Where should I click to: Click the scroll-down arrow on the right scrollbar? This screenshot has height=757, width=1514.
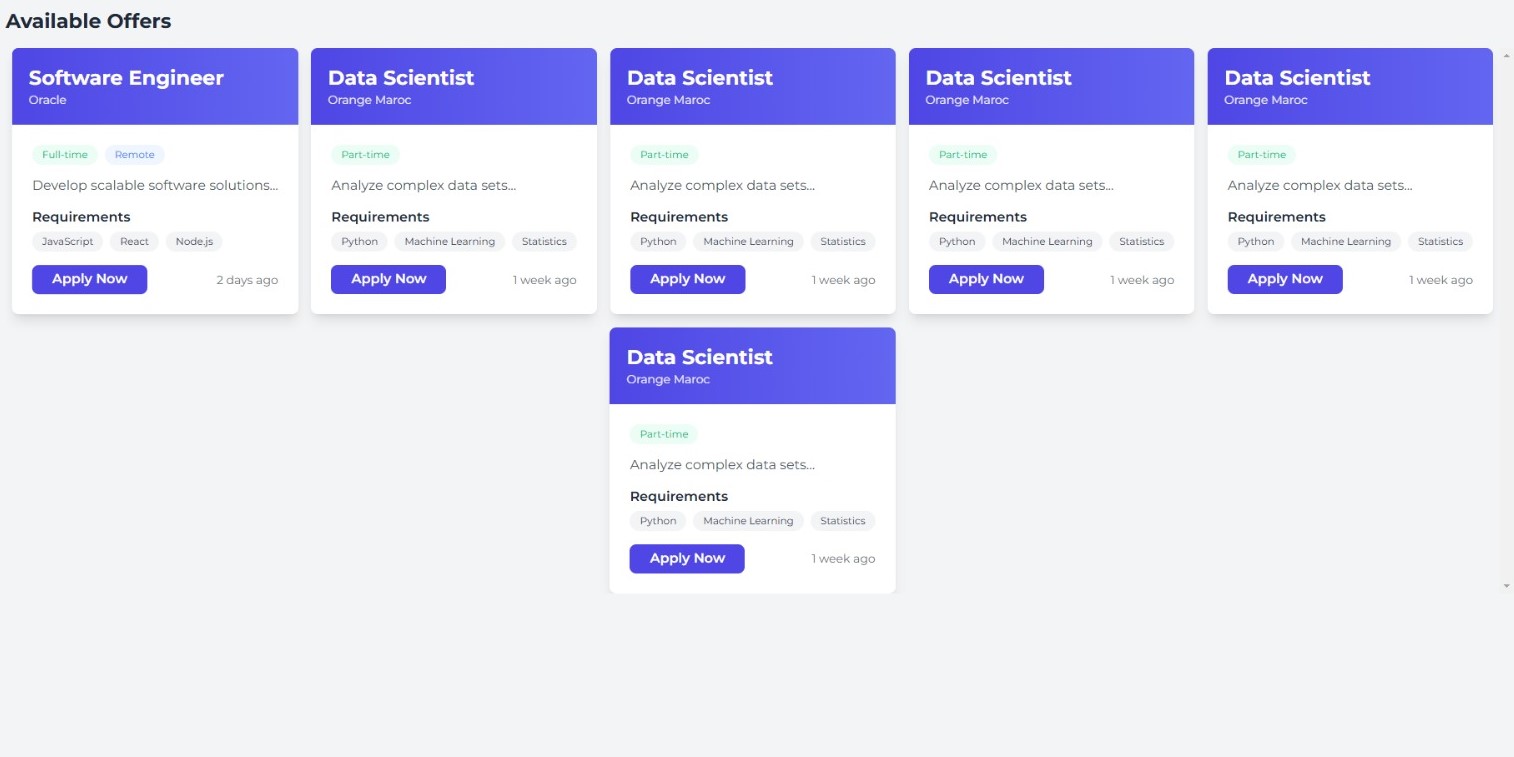1505,585
